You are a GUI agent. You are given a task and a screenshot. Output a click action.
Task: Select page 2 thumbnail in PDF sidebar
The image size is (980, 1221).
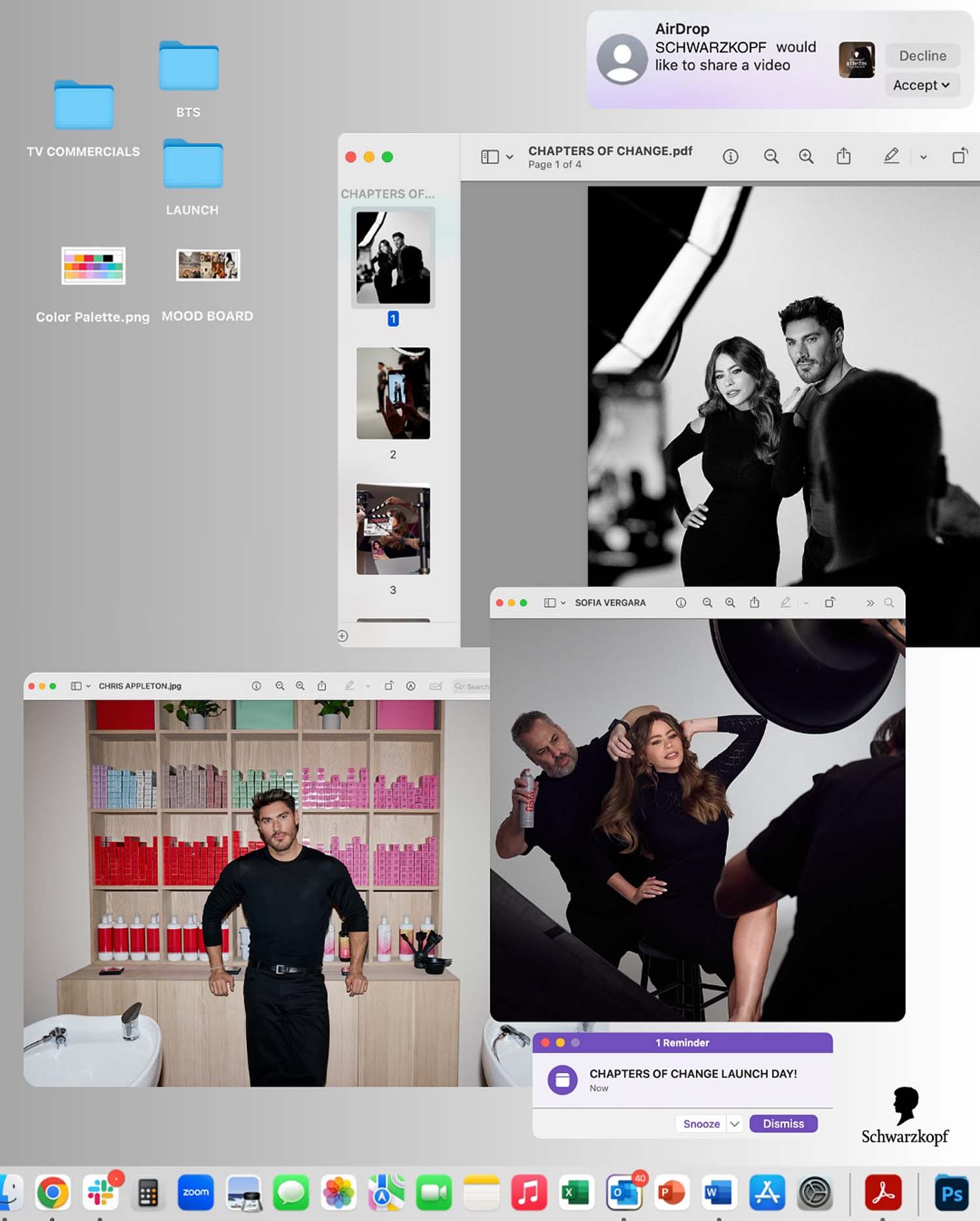point(393,393)
